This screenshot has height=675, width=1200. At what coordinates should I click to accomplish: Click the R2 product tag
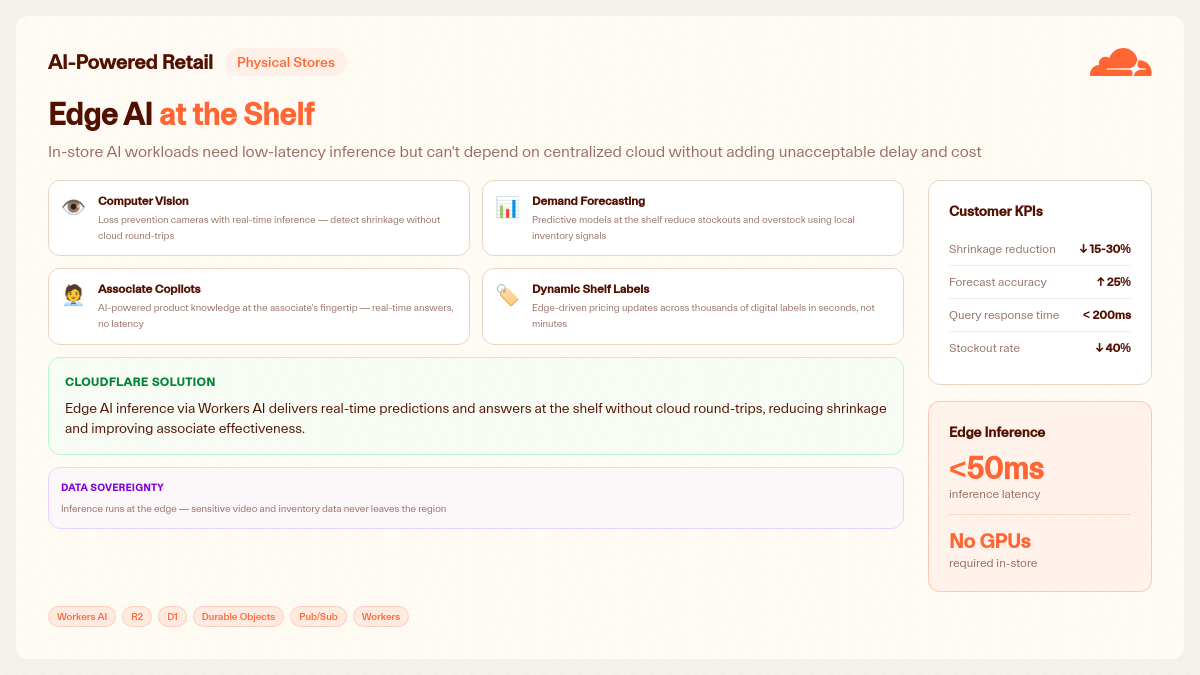137,617
